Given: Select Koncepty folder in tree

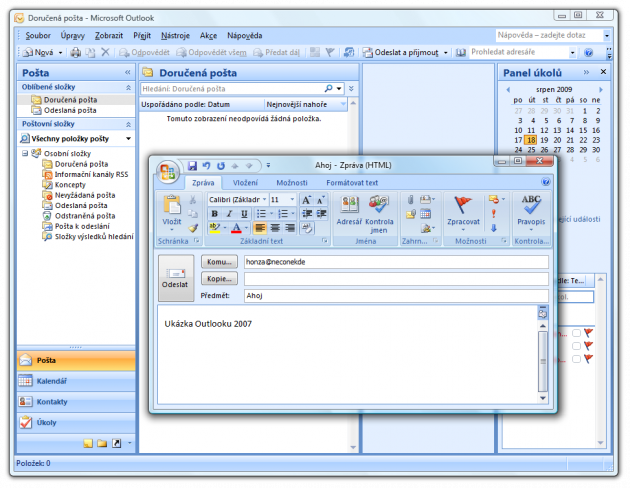Looking at the screenshot, I should (x=70, y=185).
